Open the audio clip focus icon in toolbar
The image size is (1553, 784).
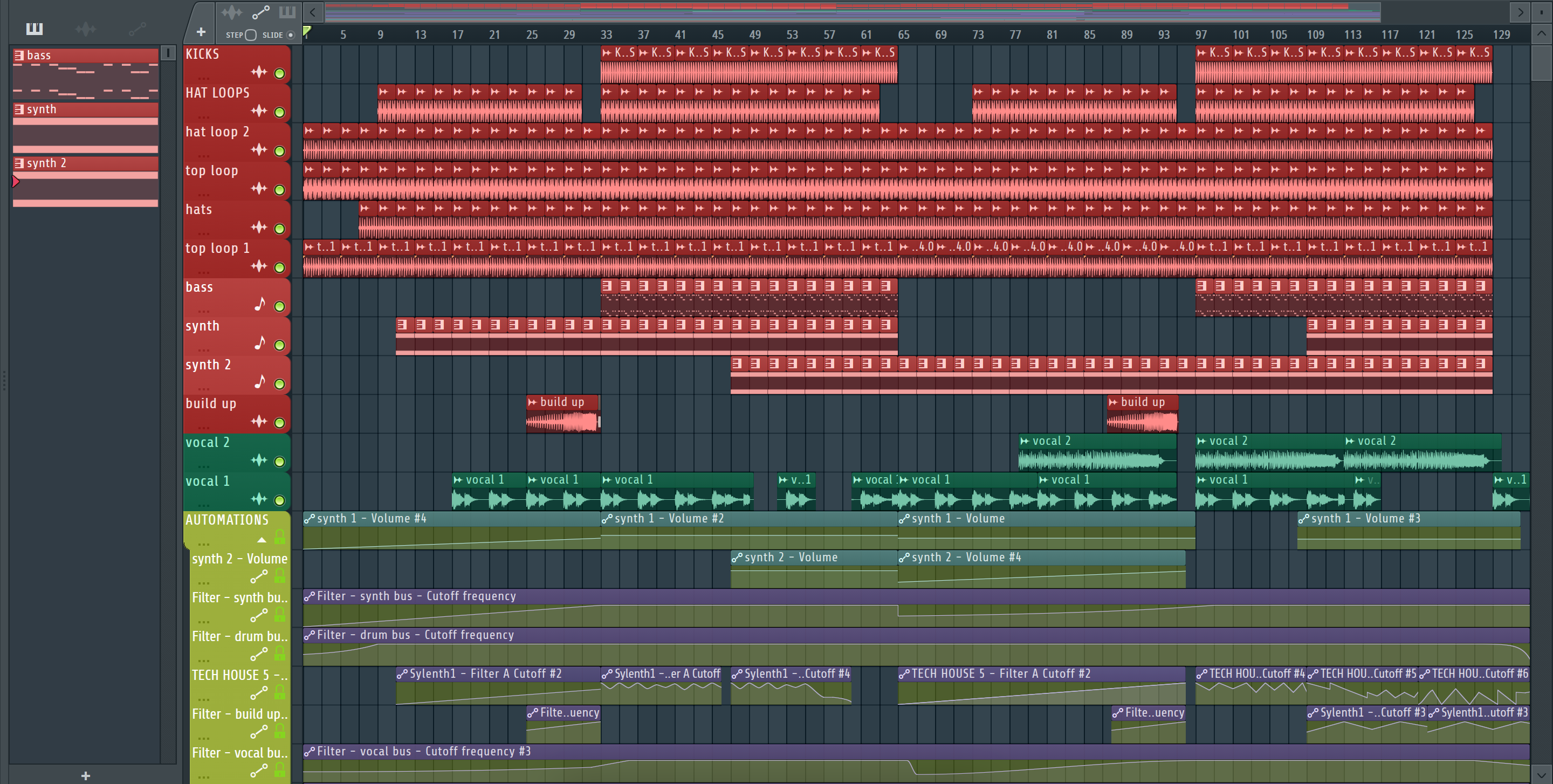231,12
